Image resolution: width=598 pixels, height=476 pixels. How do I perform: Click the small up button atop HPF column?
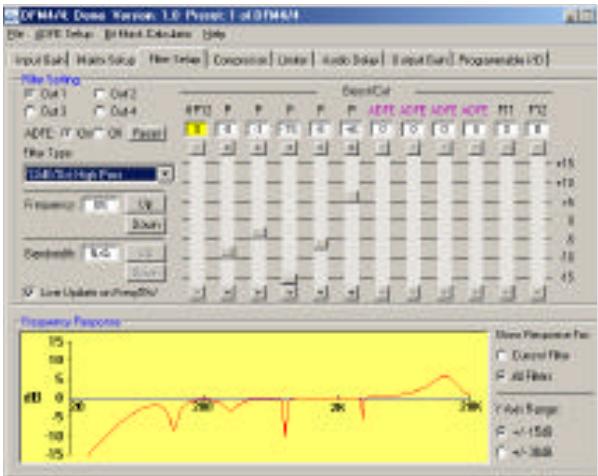(197, 147)
